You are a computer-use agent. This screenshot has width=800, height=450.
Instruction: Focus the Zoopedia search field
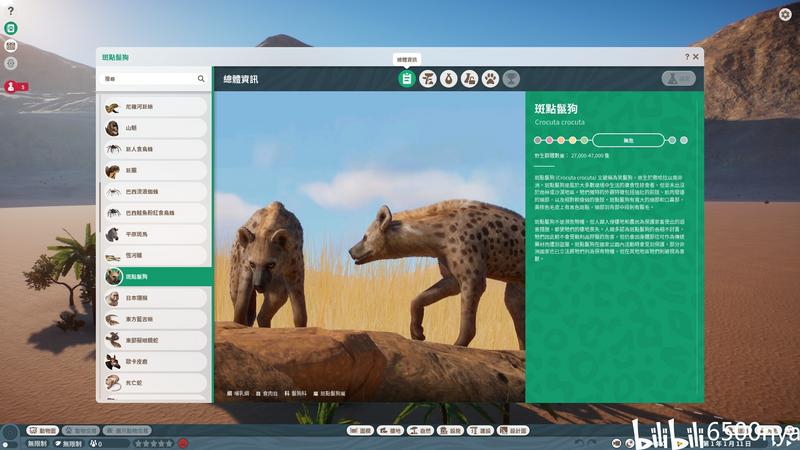coord(154,79)
